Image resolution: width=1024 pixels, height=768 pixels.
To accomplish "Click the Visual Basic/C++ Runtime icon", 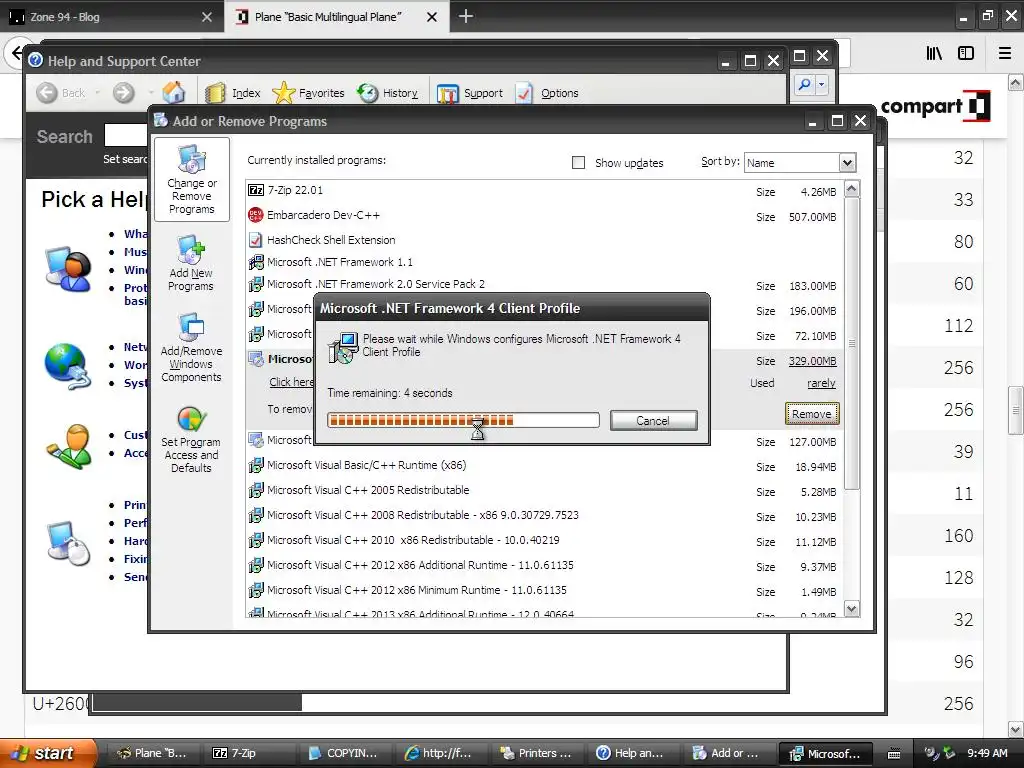I will 256,466.
